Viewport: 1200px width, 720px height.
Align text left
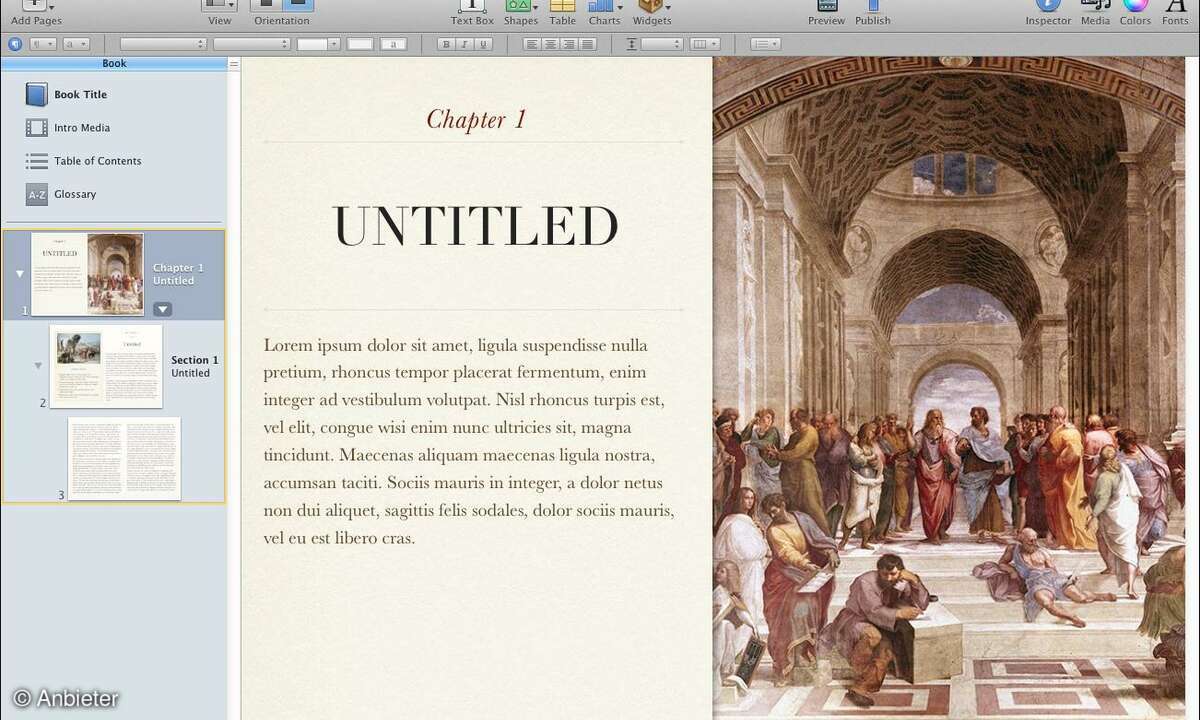point(531,44)
